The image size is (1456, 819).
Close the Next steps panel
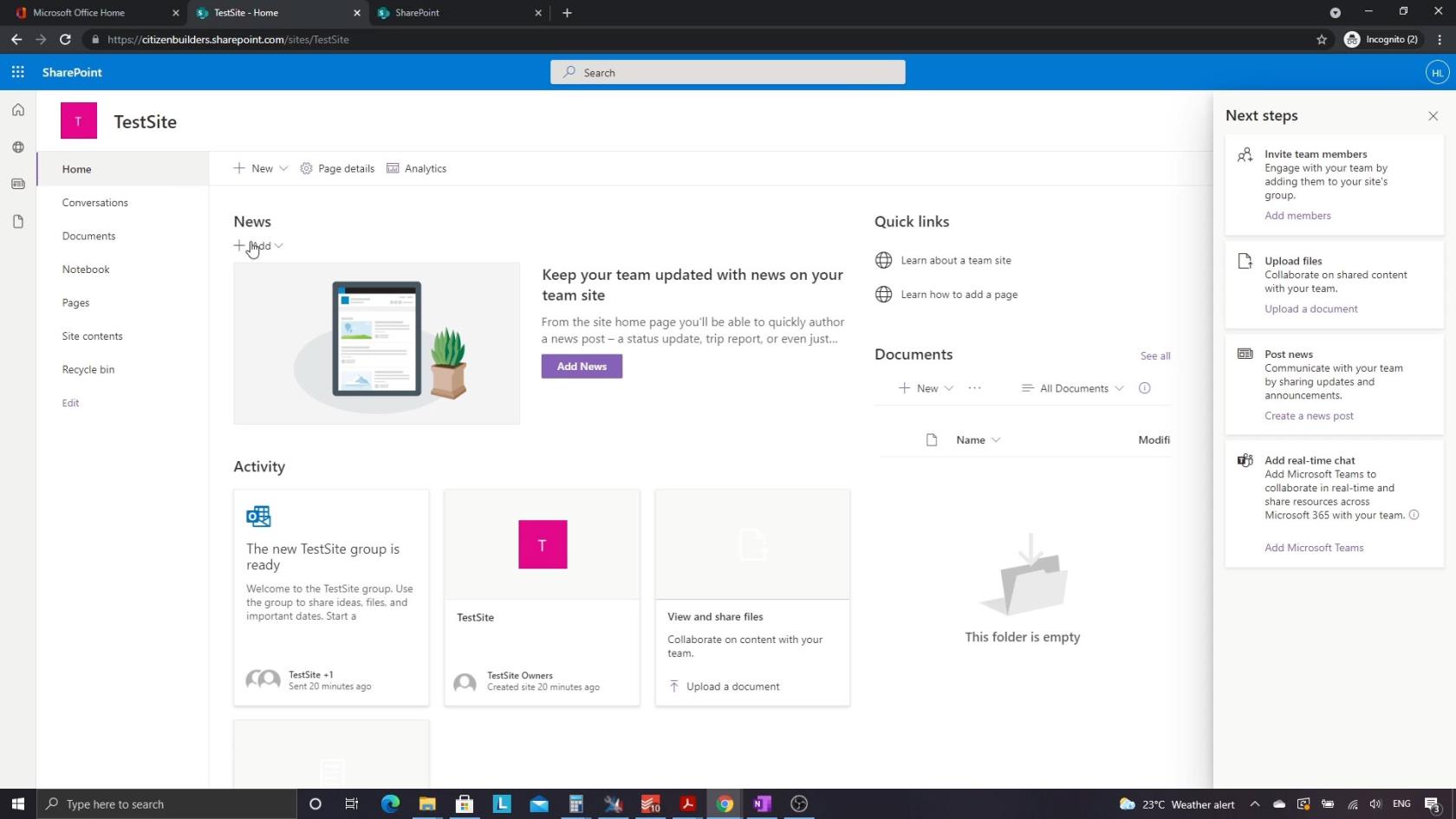pos(1433,116)
